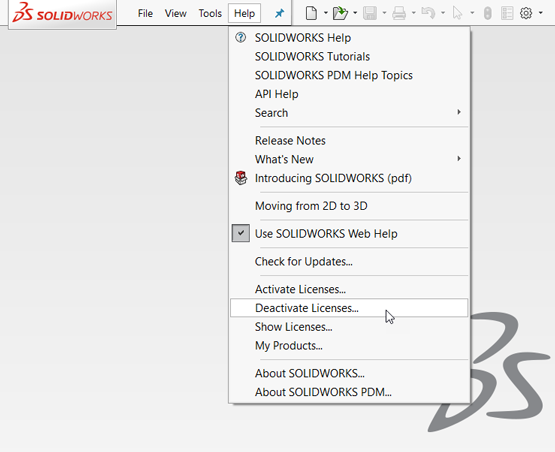Click the Save disk icon
Image resolution: width=555 pixels, height=452 pixels.
370,13
